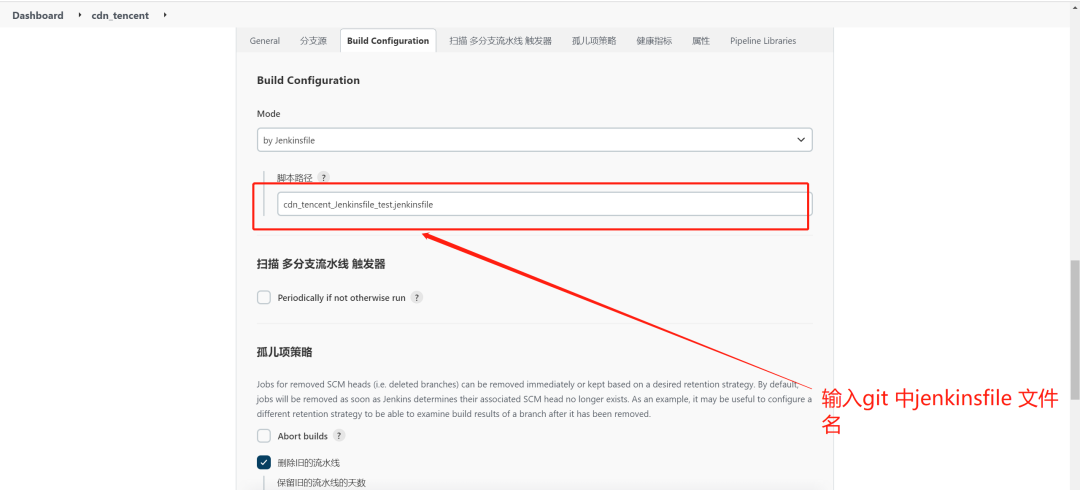Click the 保留旧的流水线的天数 label
This screenshot has width=1080, height=490.
pyautogui.click(x=321, y=482)
